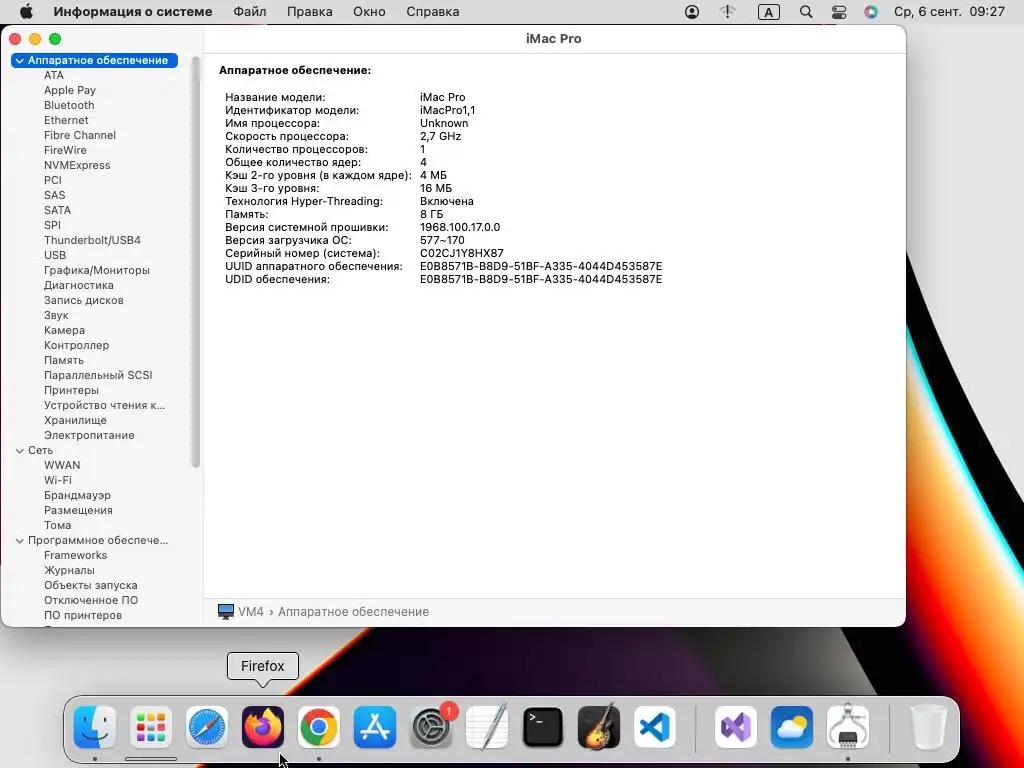
Task: Open keyboard input source menu
Action: tap(769, 12)
